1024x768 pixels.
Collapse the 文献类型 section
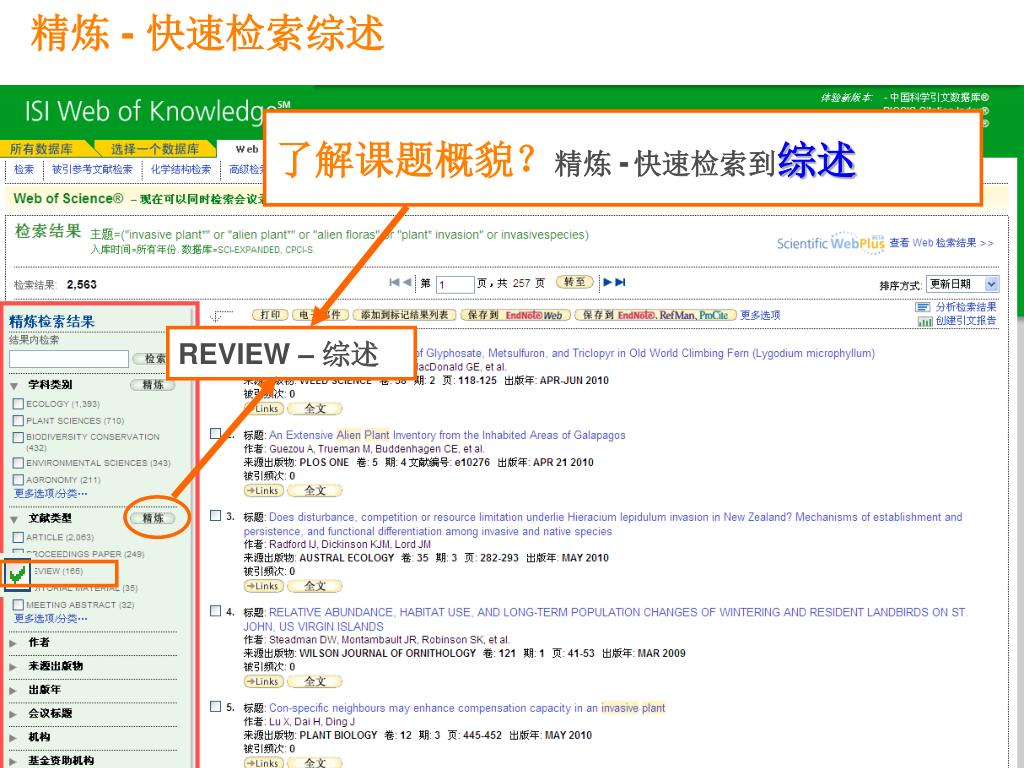(14, 520)
